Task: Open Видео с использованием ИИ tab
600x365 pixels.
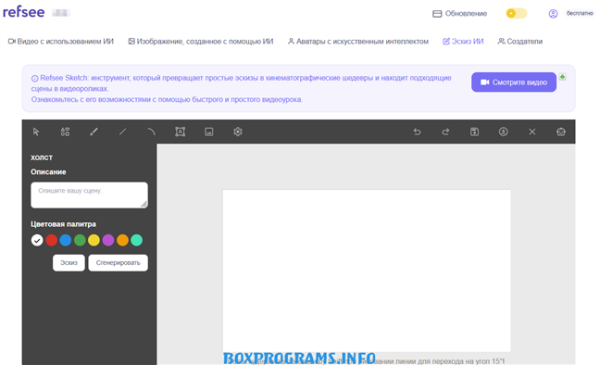Action: pyautogui.click(x=61, y=41)
